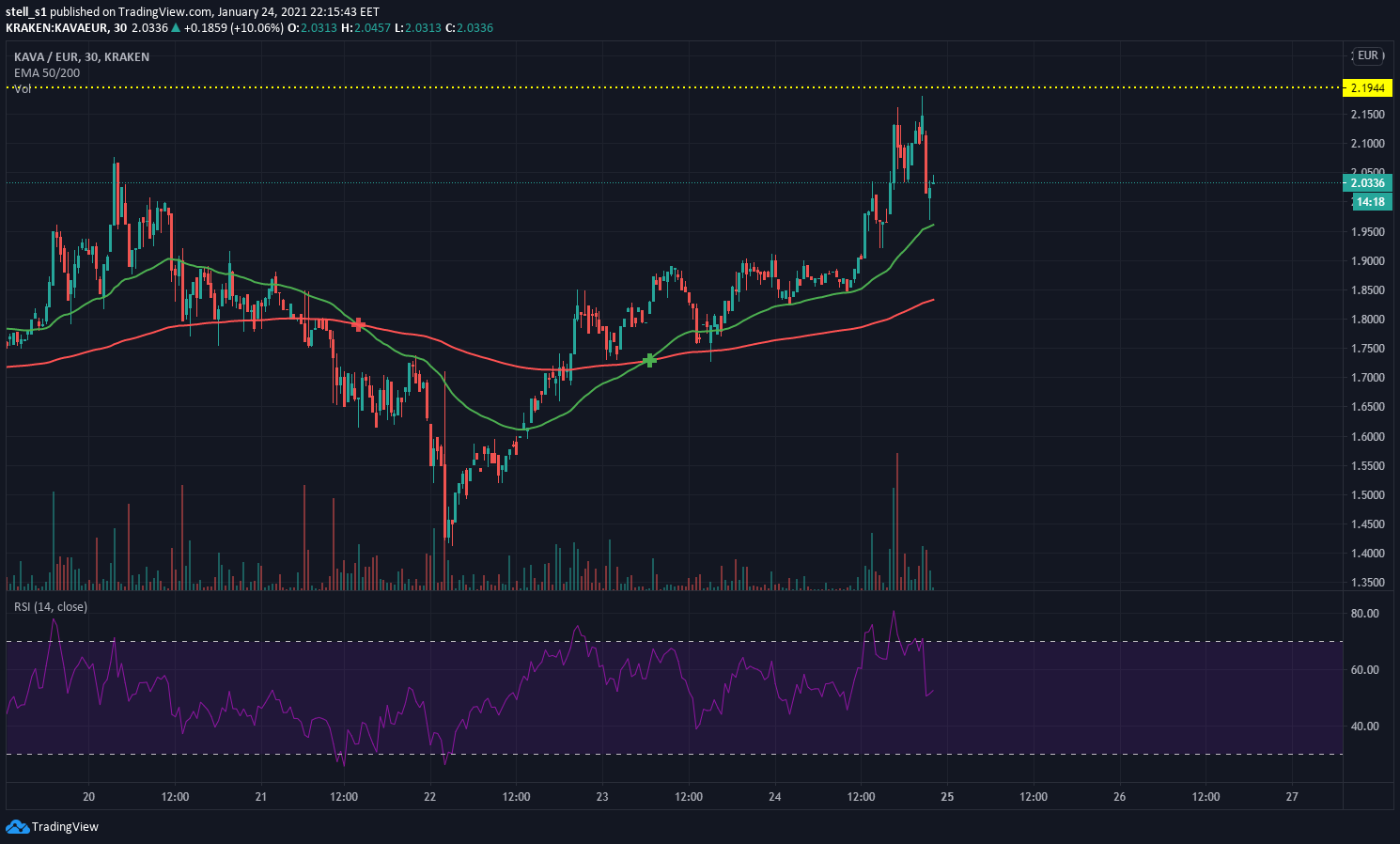Viewport: 1400px width, 844px height.
Task: Click the EMA 50/200 indicator label
Action: [47, 72]
